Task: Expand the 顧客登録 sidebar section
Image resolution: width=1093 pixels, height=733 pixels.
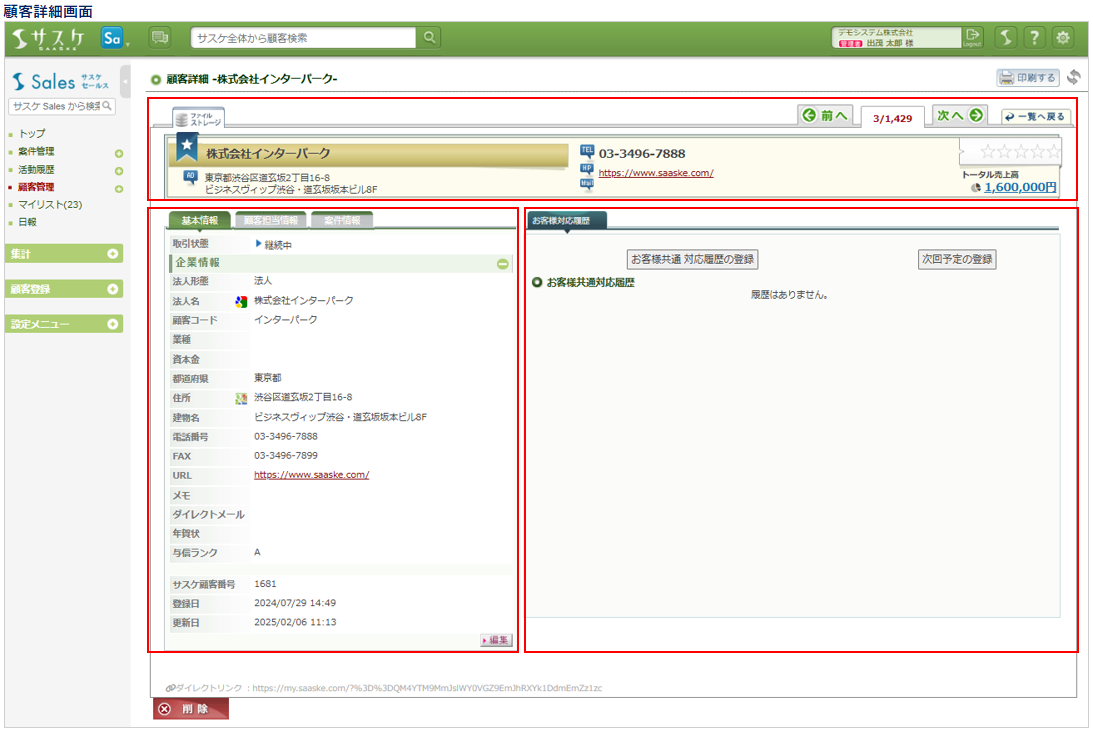Action: [64, 288]
